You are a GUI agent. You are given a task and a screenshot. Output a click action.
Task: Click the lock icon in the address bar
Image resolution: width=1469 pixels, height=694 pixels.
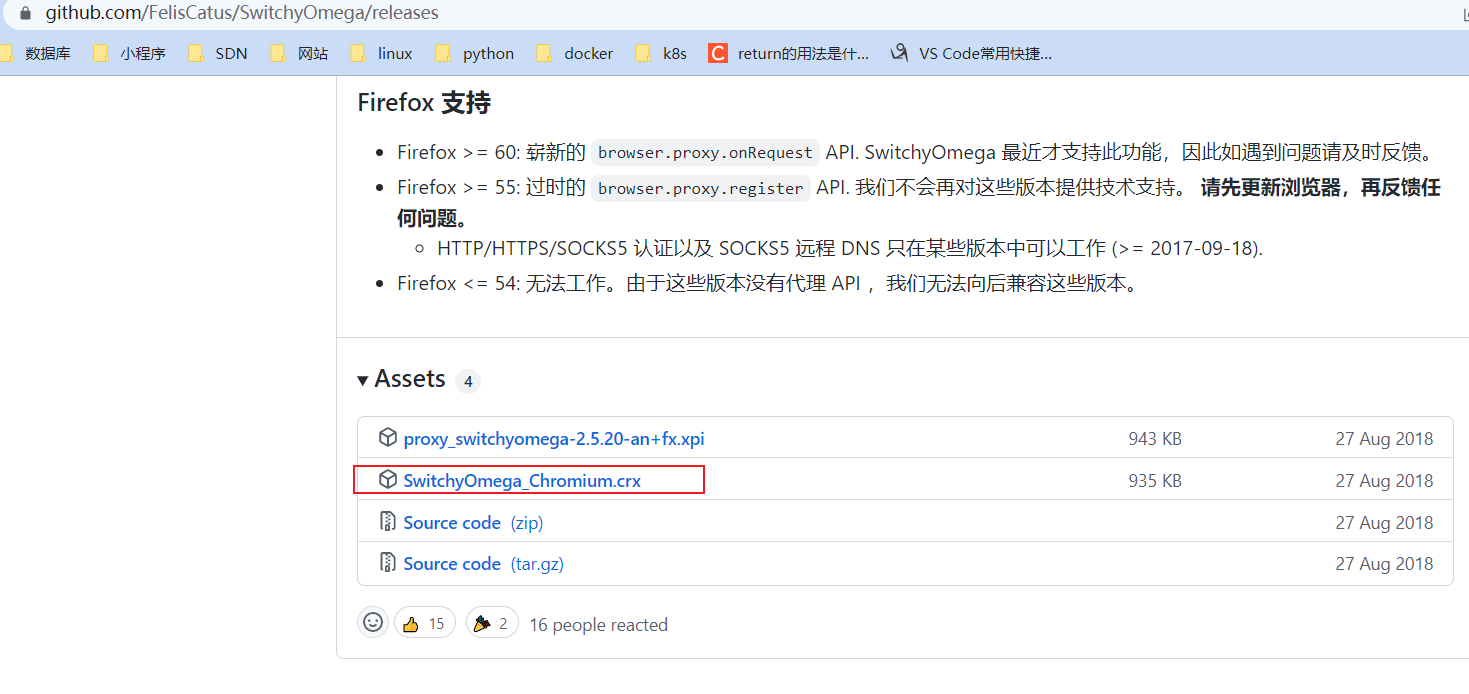pos(25,13)
